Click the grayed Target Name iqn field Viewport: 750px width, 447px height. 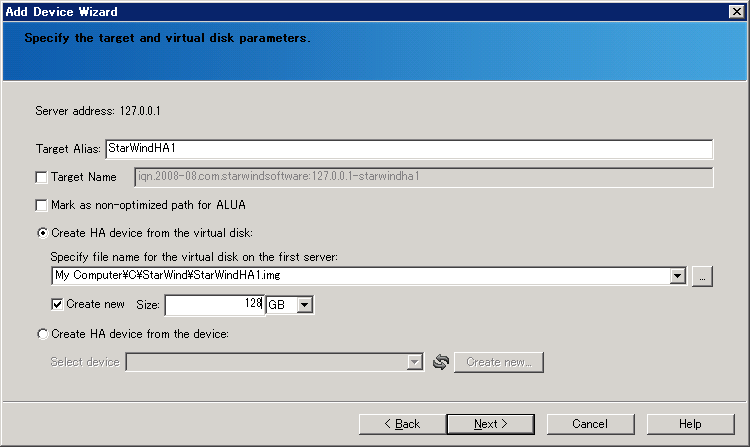point(424,177)
